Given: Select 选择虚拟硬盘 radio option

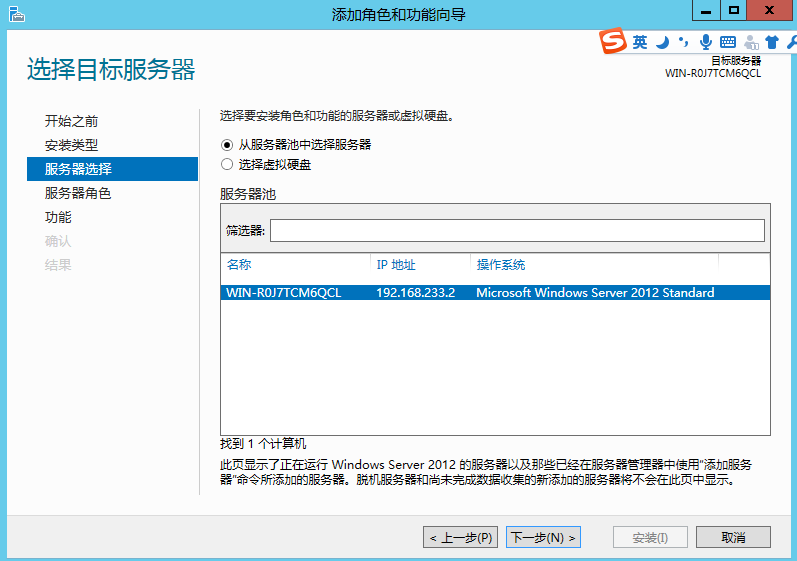Looking at the screenshot, I should [227, 165].
